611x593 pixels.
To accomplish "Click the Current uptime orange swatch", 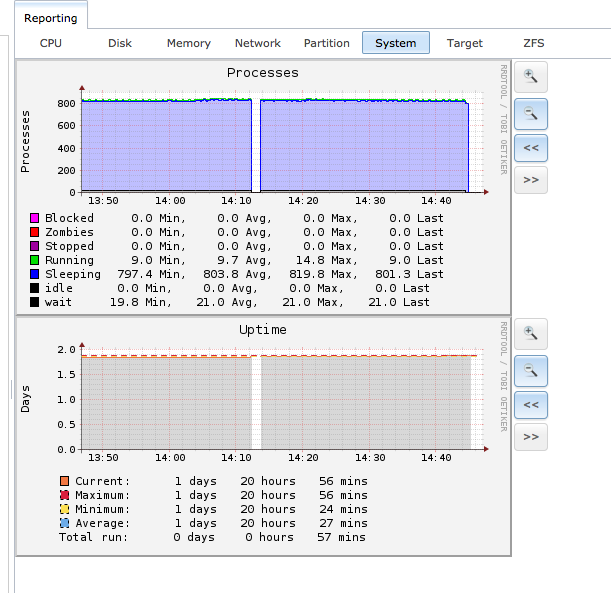I will [64, 481].
